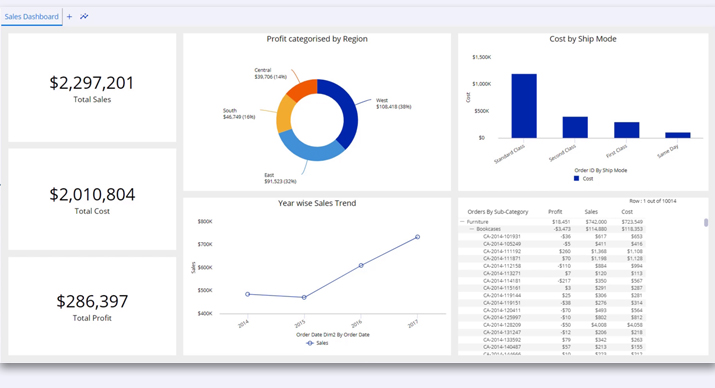Click the Central $39,706 (14%) label
The image size is (715, 388).
pos(270,73)
